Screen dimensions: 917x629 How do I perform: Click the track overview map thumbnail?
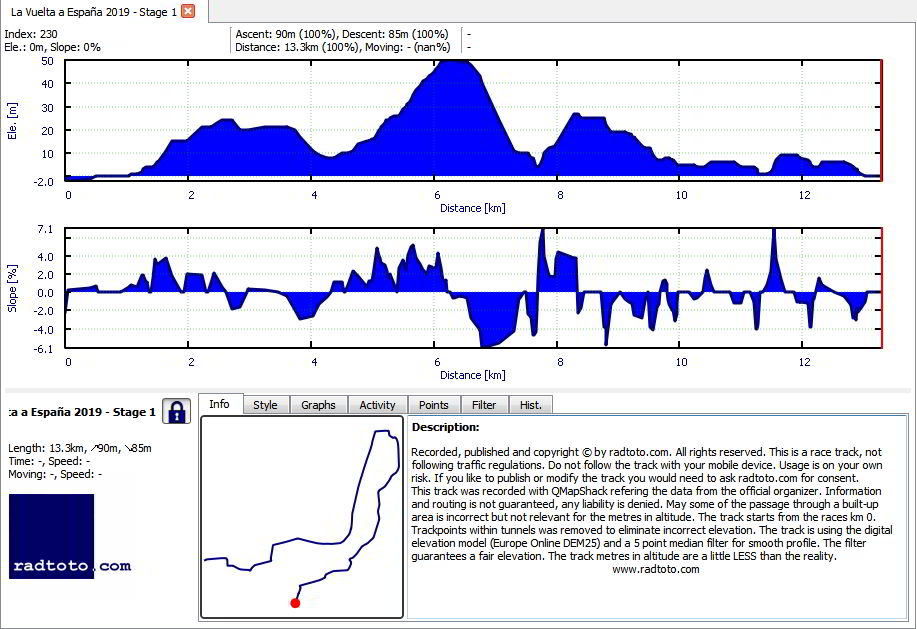coord(302,517)
